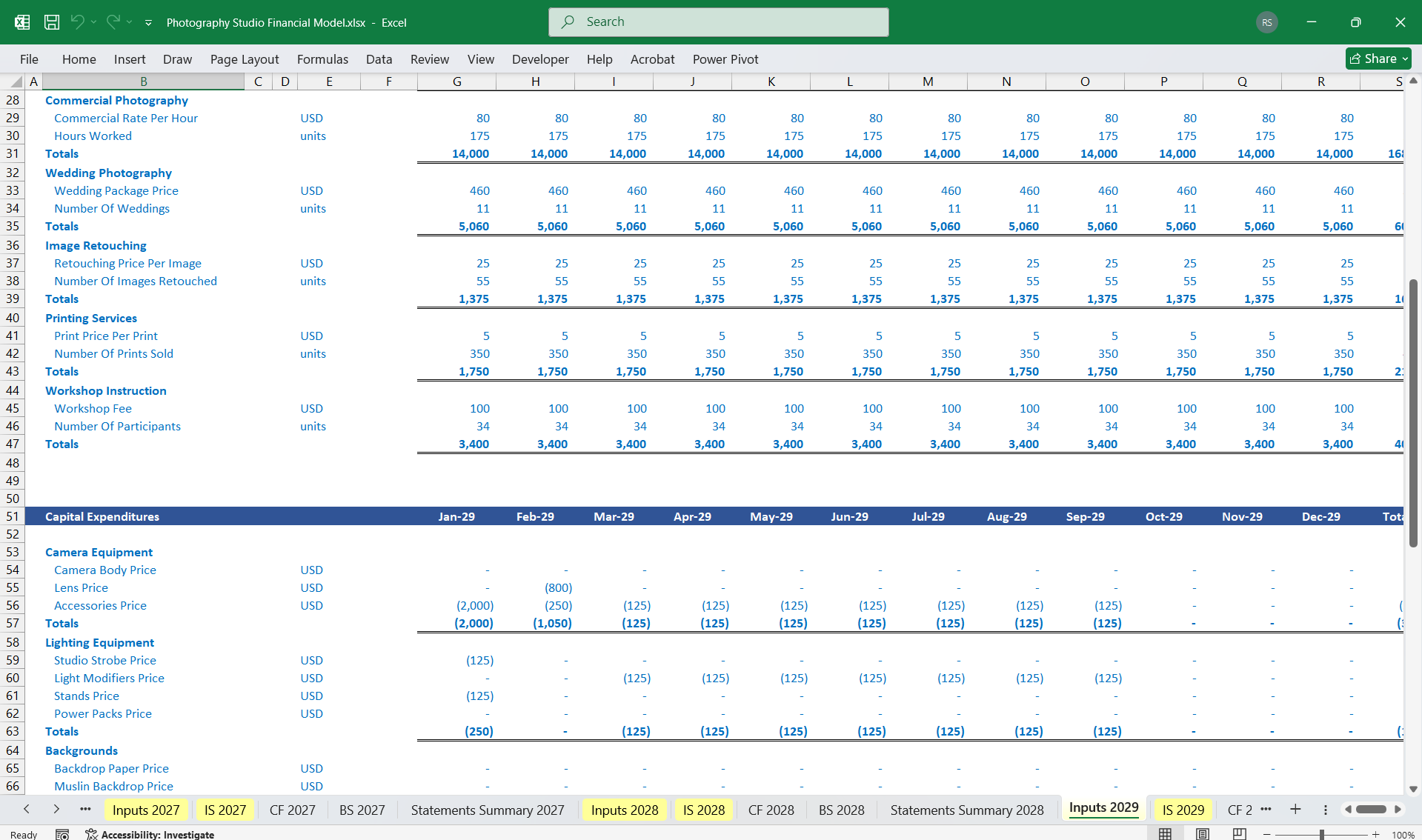Click the hidden sheets ellipsis at left
Image resolution: width=1422 pixels, height=840 pixels.
[85, 809]
